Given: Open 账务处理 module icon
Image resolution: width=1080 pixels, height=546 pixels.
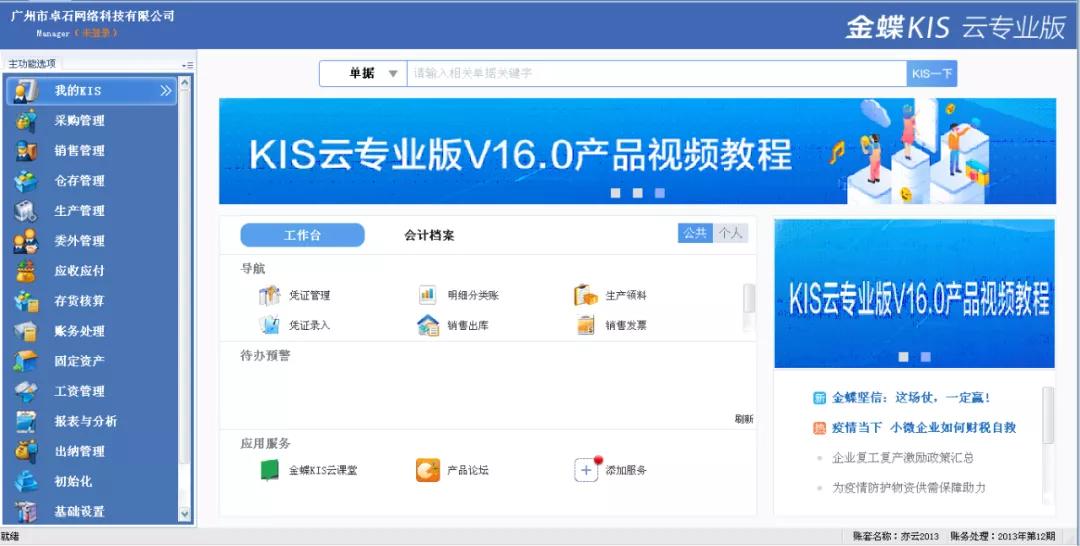Looking at the screenshot, I should [x=26, y=331].
